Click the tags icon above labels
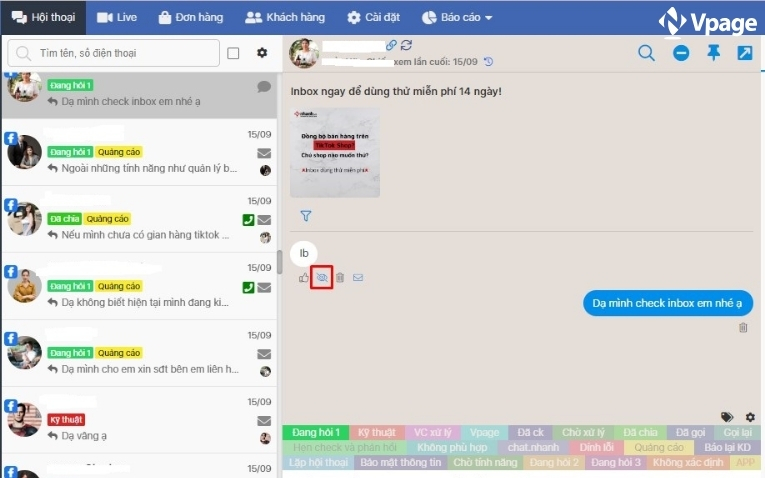Viewport: 765px width, 478px height. pyautogui.click(x=727, y=417)
